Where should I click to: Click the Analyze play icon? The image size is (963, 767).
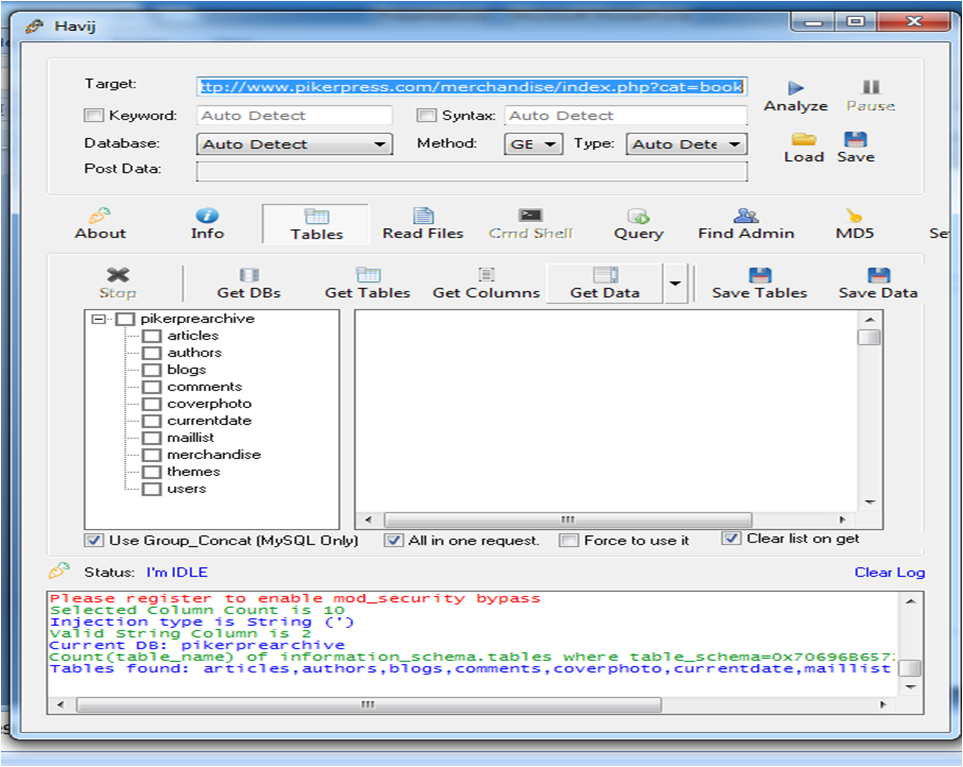tap(796, 88)
